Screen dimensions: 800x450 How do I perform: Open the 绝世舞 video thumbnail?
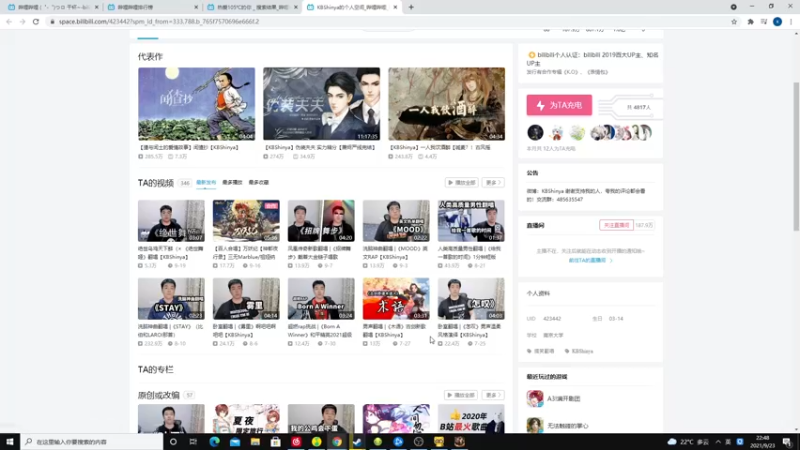pos(171,221)
